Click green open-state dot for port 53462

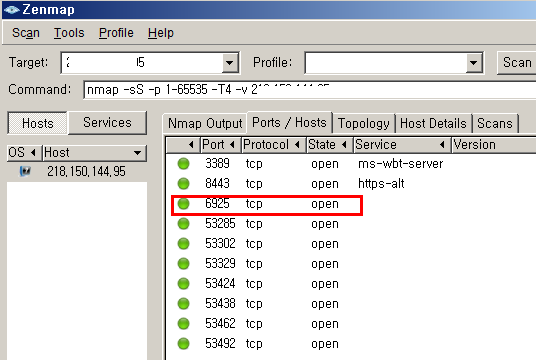(184, 324)
